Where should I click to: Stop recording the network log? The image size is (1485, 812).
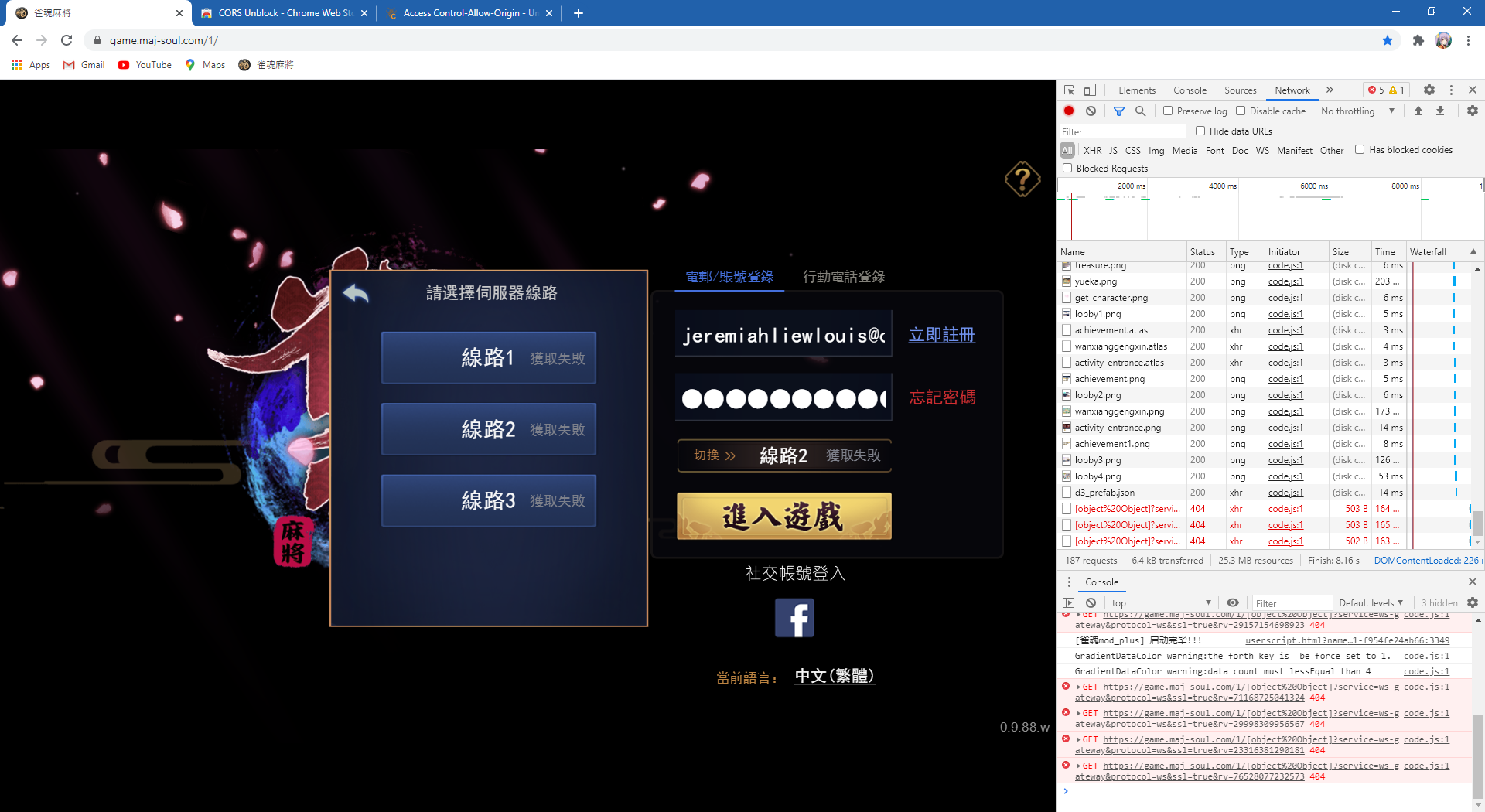point(1070,111)
